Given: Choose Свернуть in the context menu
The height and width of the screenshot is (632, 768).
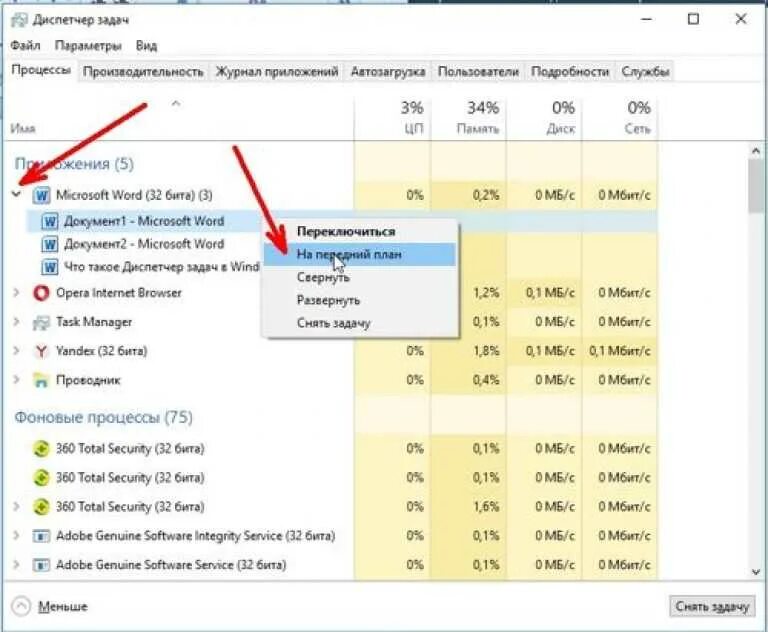Looking at the screenshot, I should point(360,277).
